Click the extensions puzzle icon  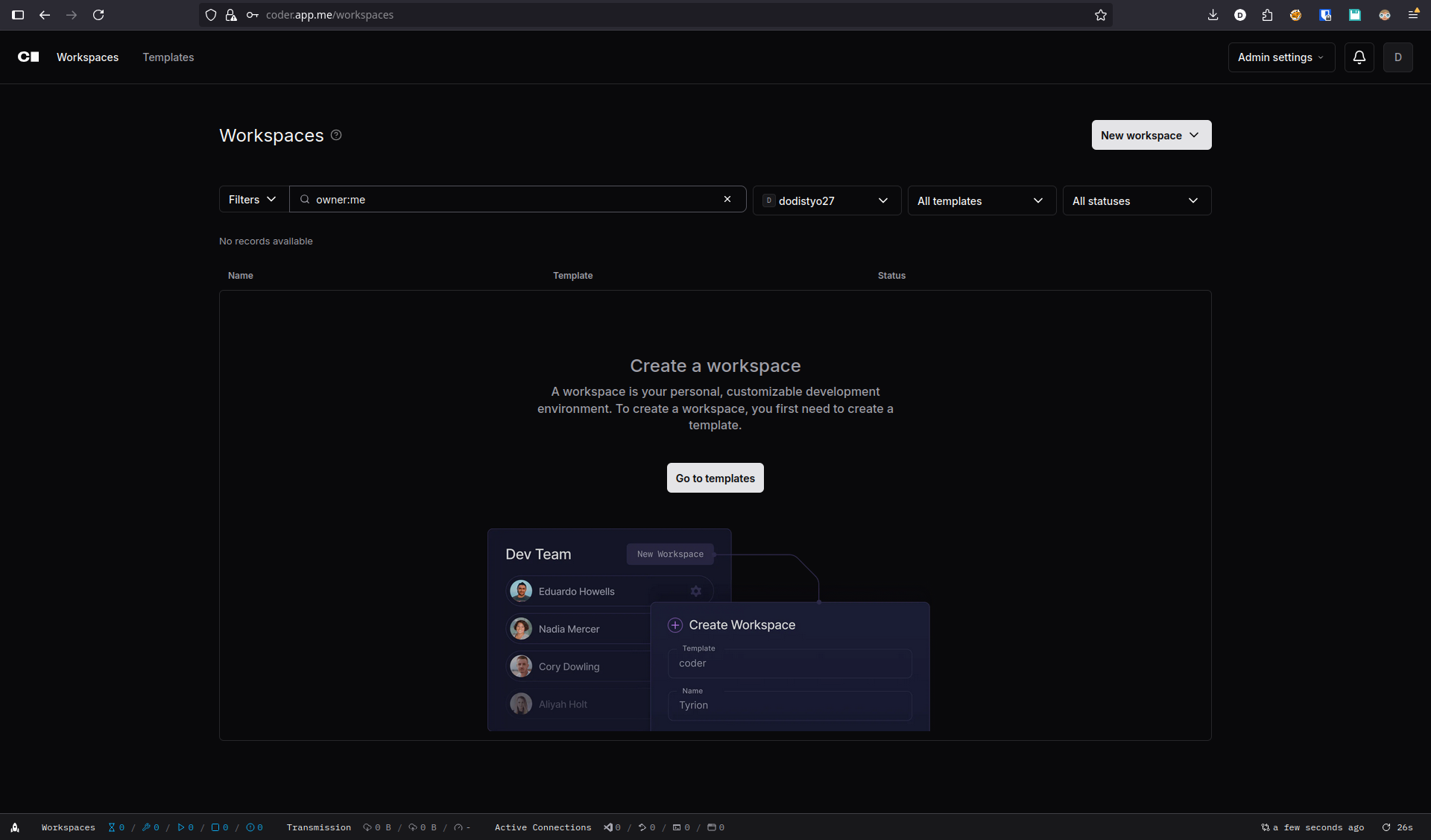(1267, 15)
